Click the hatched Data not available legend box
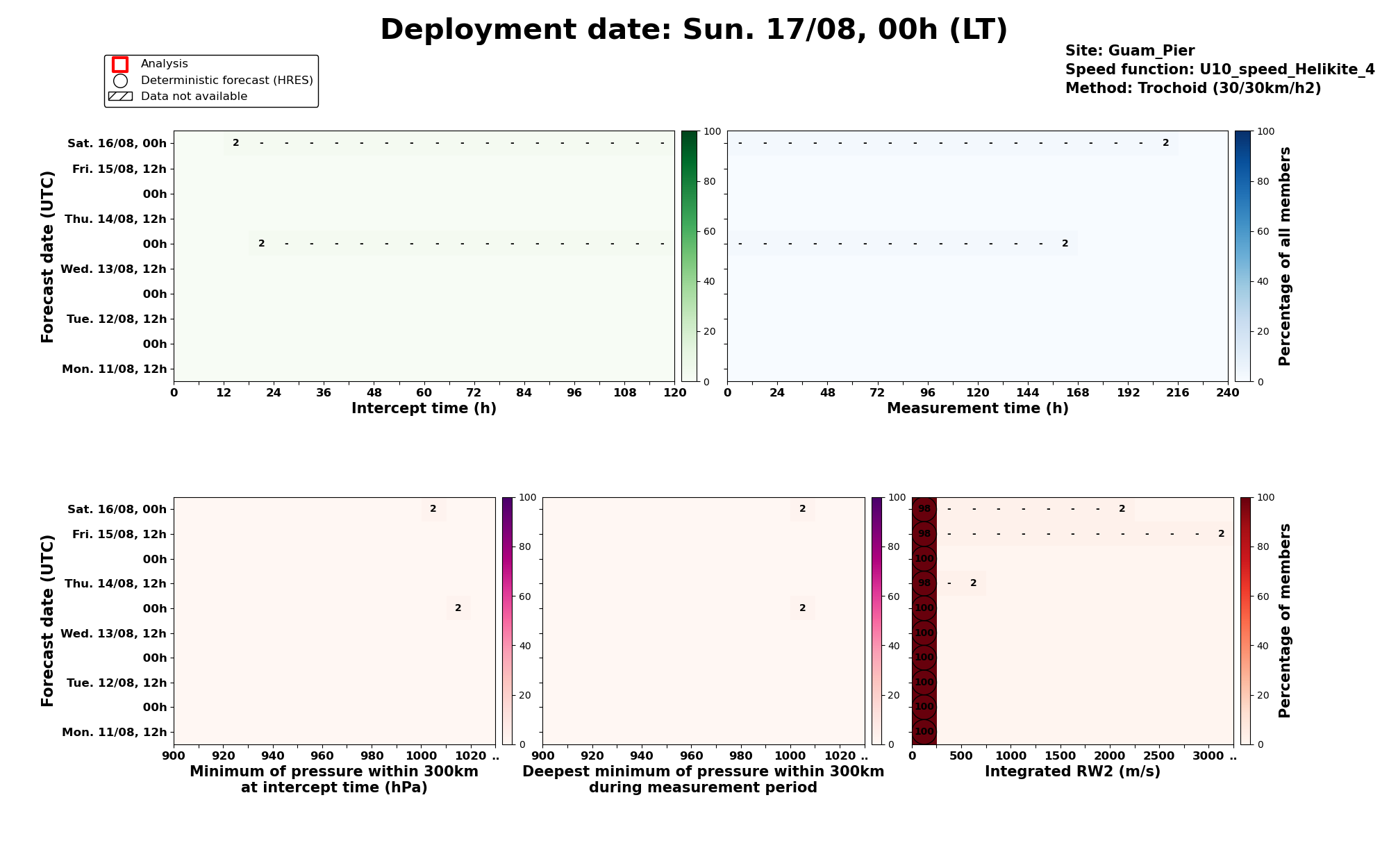This screenshot has width=1389, height=868. [120, 97]
